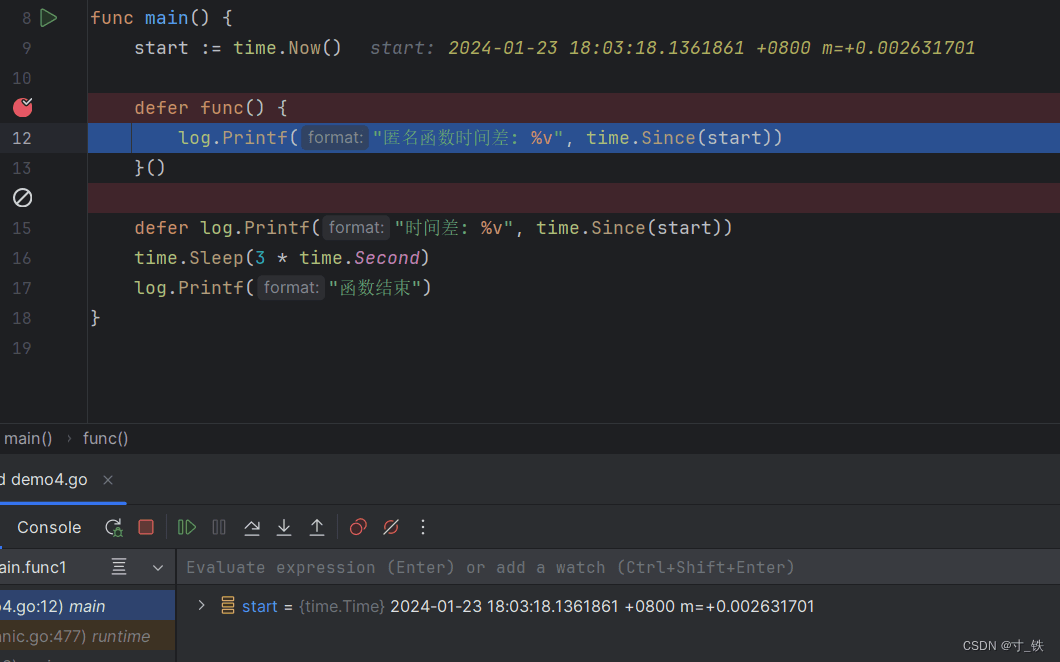The image size is (1060, 662).
Task: Step into the function call
Action: (x=284, y=527)
